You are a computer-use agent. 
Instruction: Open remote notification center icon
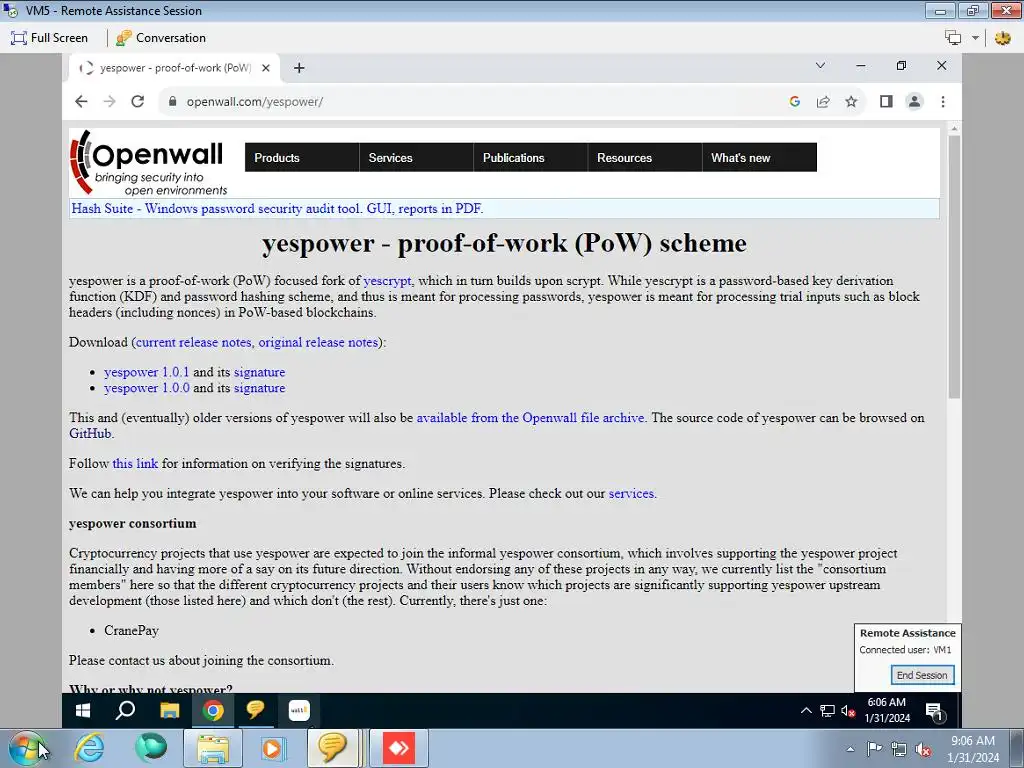934,712
